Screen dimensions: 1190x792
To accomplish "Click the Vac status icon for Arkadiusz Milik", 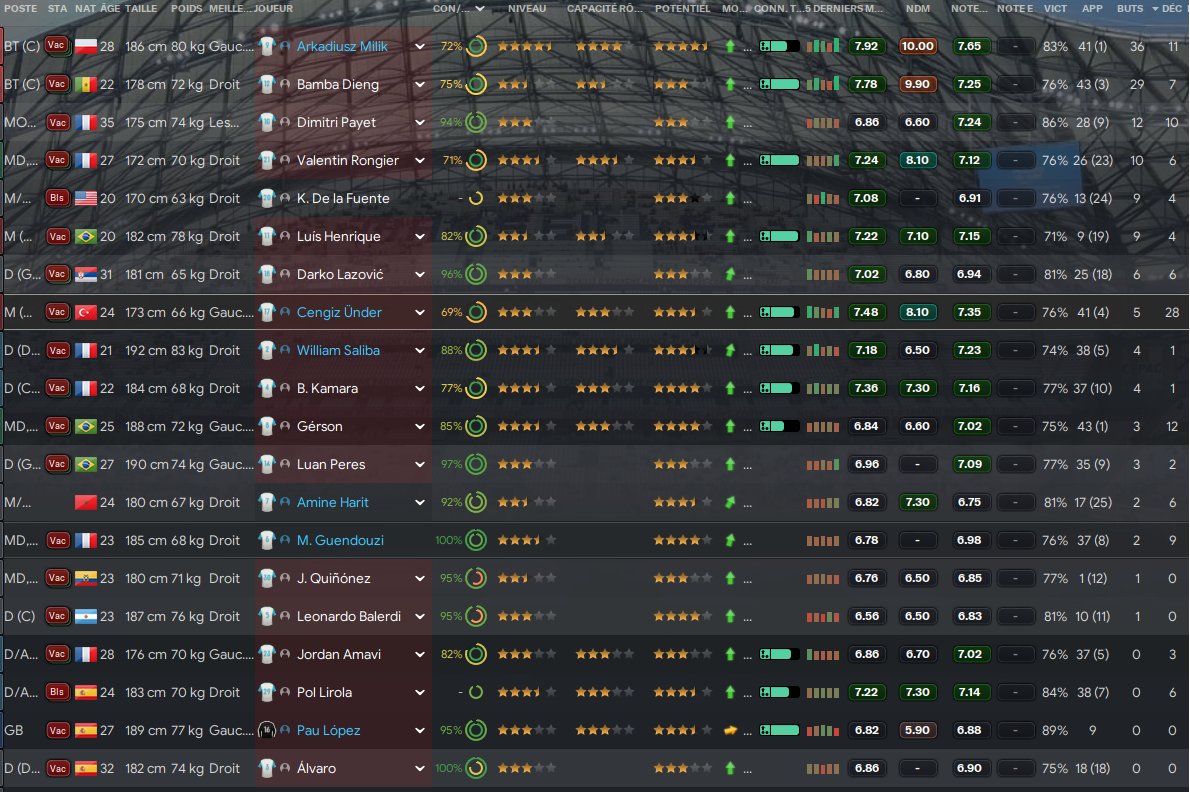I will pyautogui.click(x=57, y=46).
